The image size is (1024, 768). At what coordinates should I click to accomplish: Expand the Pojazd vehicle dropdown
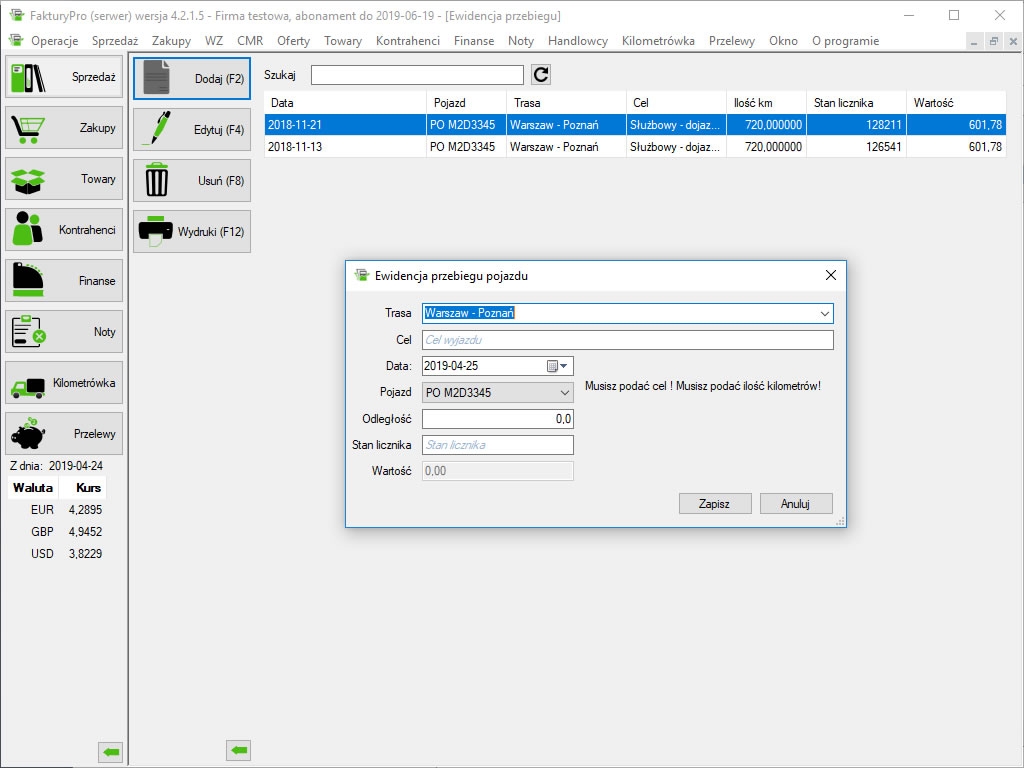point(564,393)
